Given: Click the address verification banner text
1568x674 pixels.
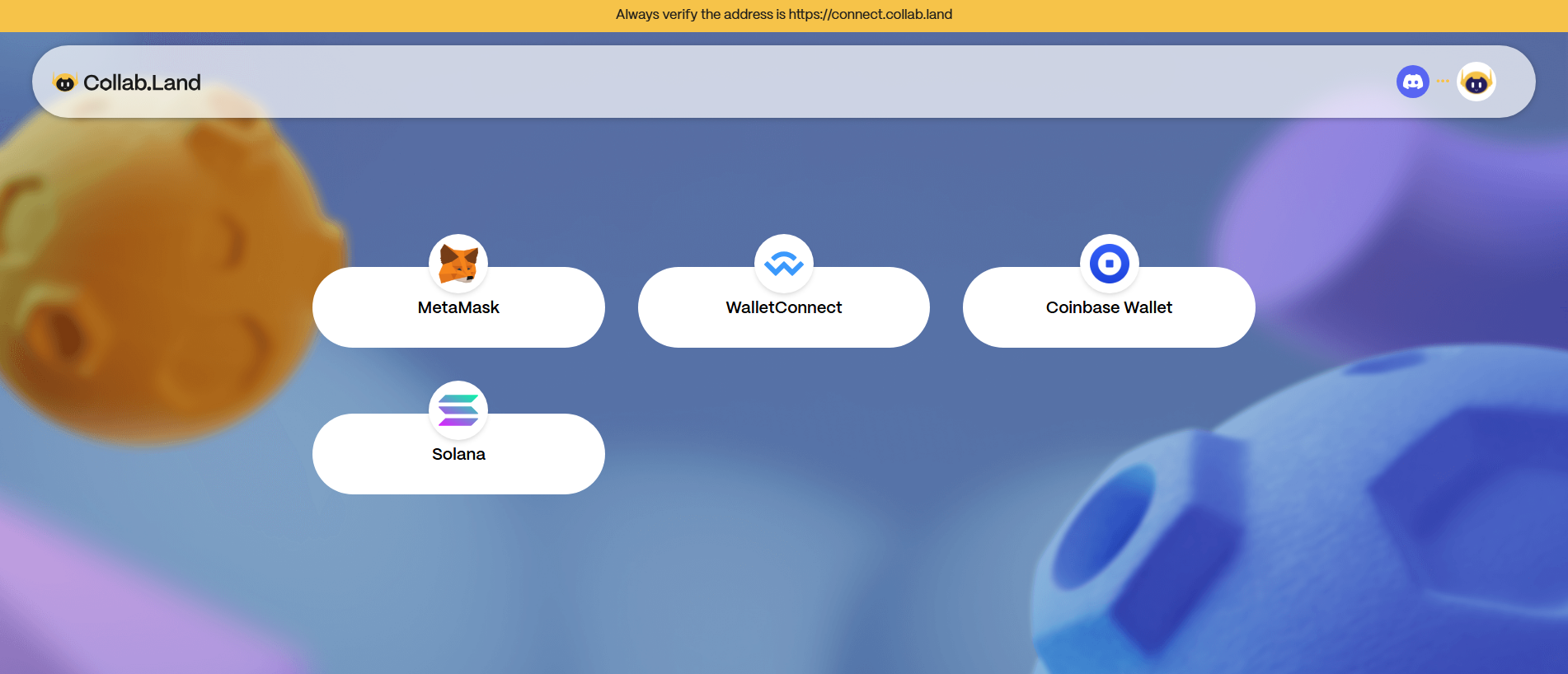Looking at the screenshot, I should pyautogui.click(x=784, y=14).
